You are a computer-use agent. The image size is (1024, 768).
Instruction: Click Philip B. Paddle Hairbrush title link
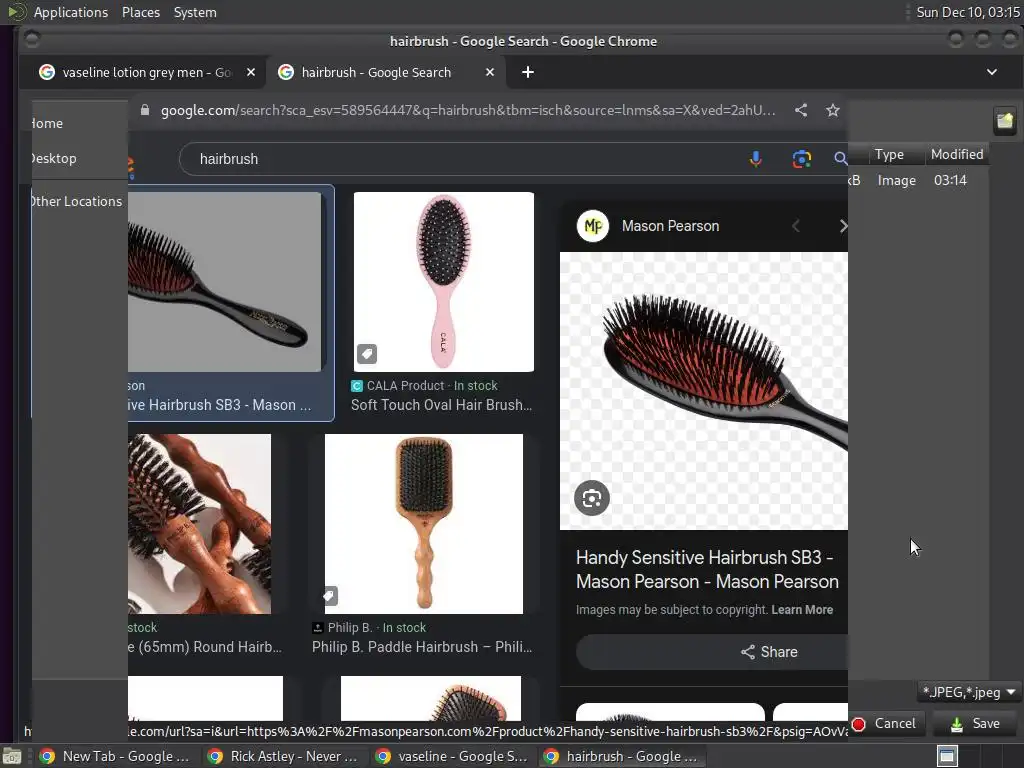[422, 647]
